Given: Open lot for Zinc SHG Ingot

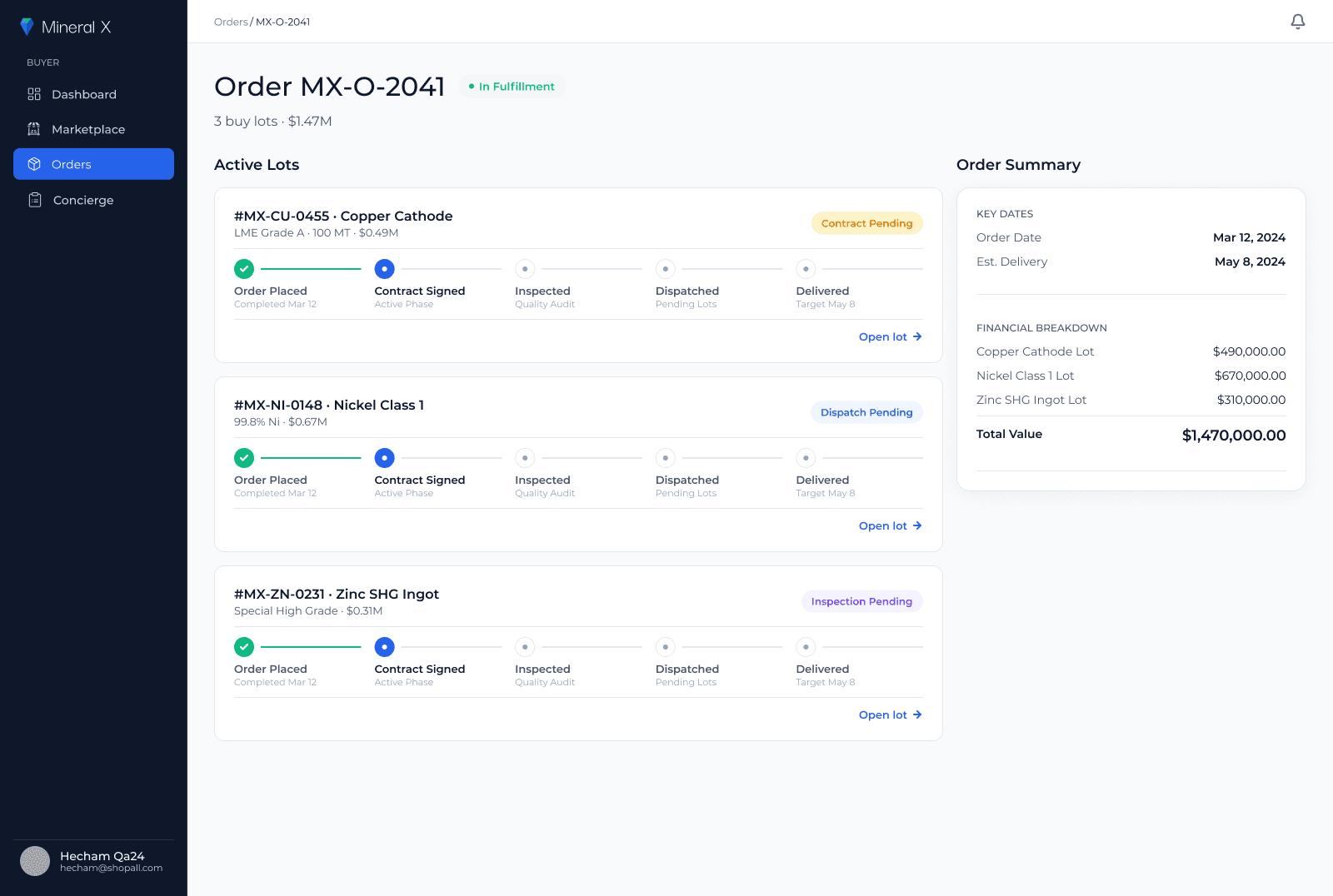Looking at the screenshot, I should [x=890, y=714].
